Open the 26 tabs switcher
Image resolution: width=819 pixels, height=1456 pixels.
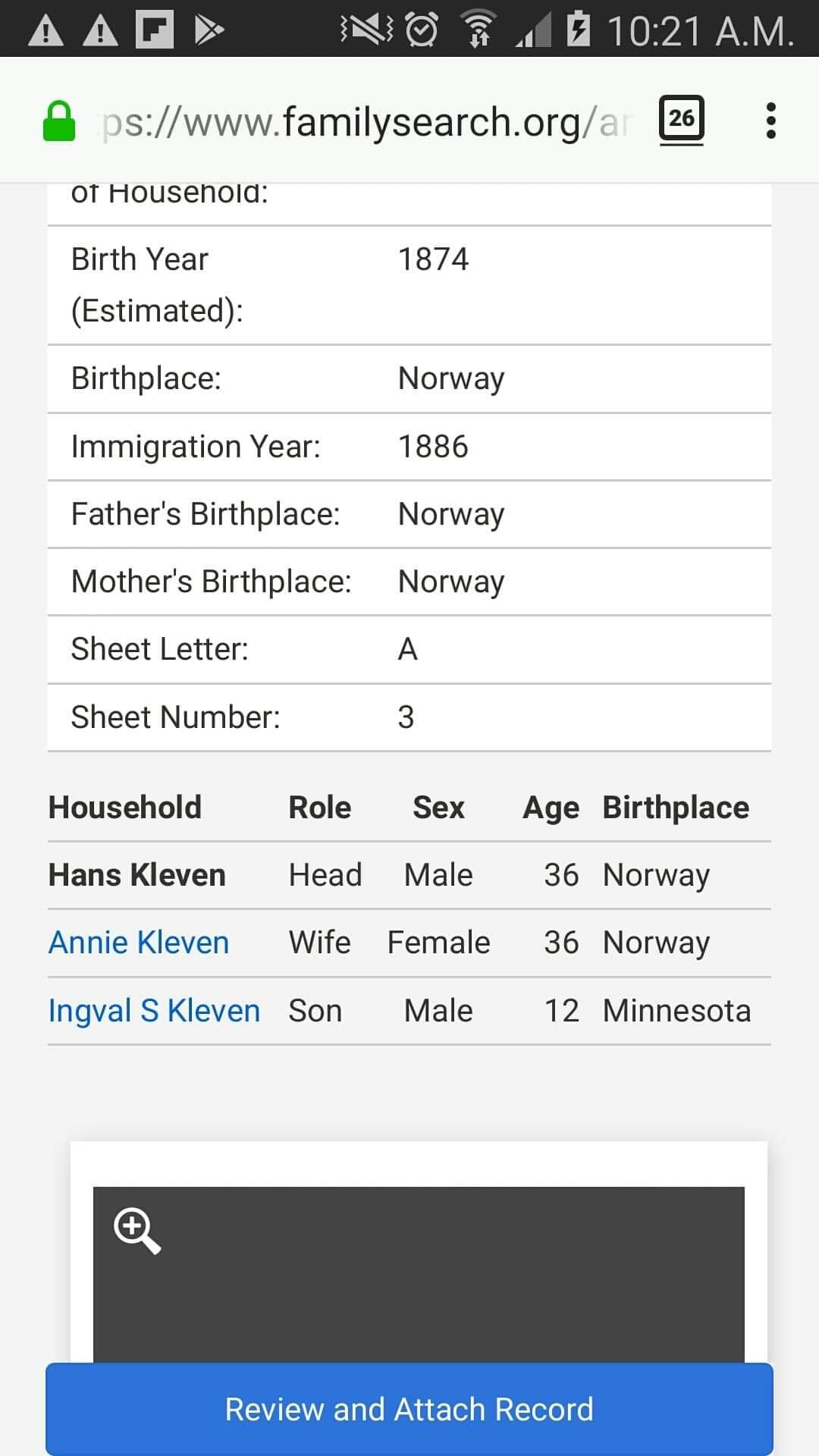coord(681,119)
